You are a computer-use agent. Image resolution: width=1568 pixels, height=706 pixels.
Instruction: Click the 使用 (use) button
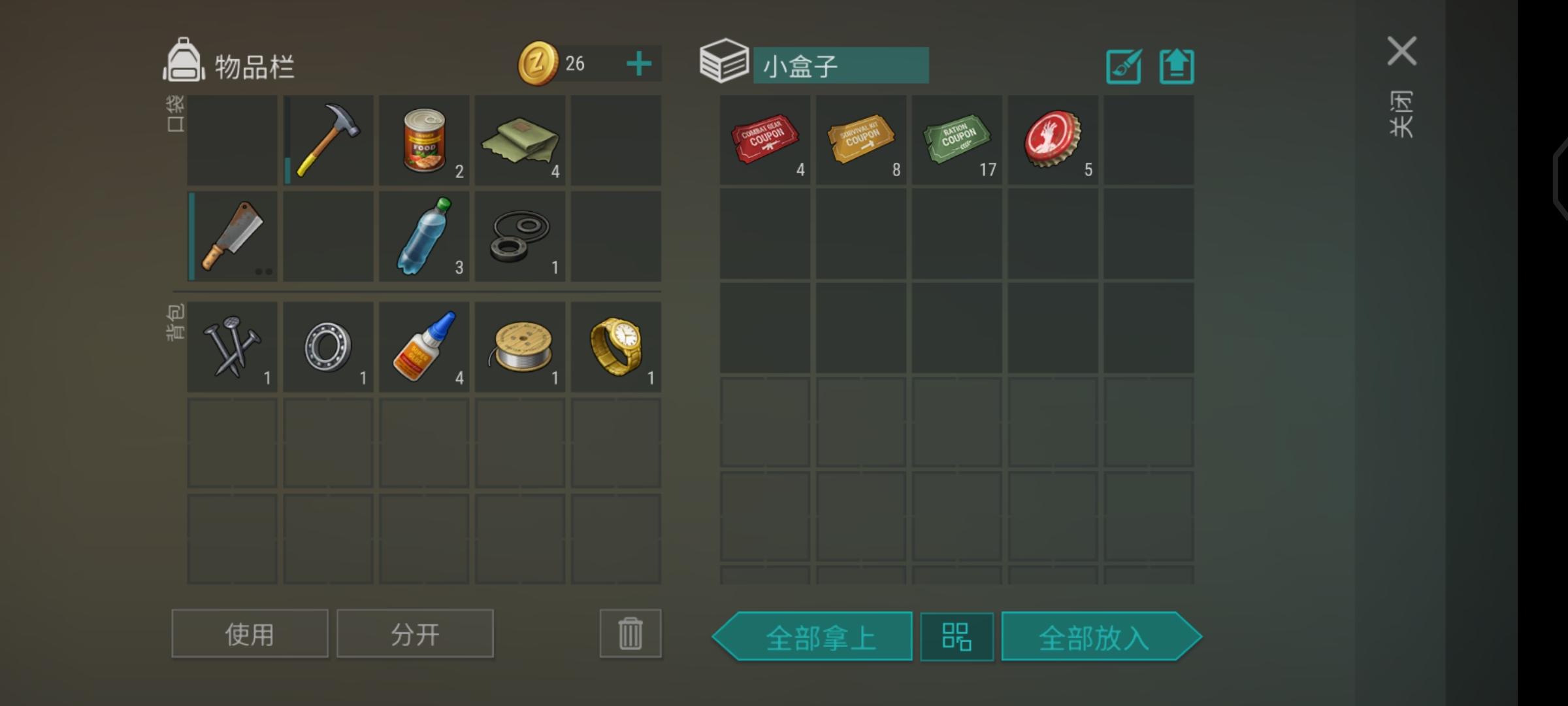click(250, 633)
